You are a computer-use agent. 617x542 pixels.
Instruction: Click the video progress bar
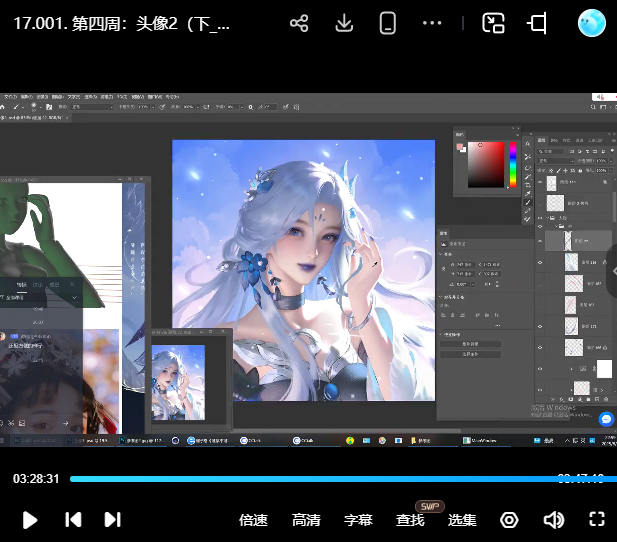point(300,479)
